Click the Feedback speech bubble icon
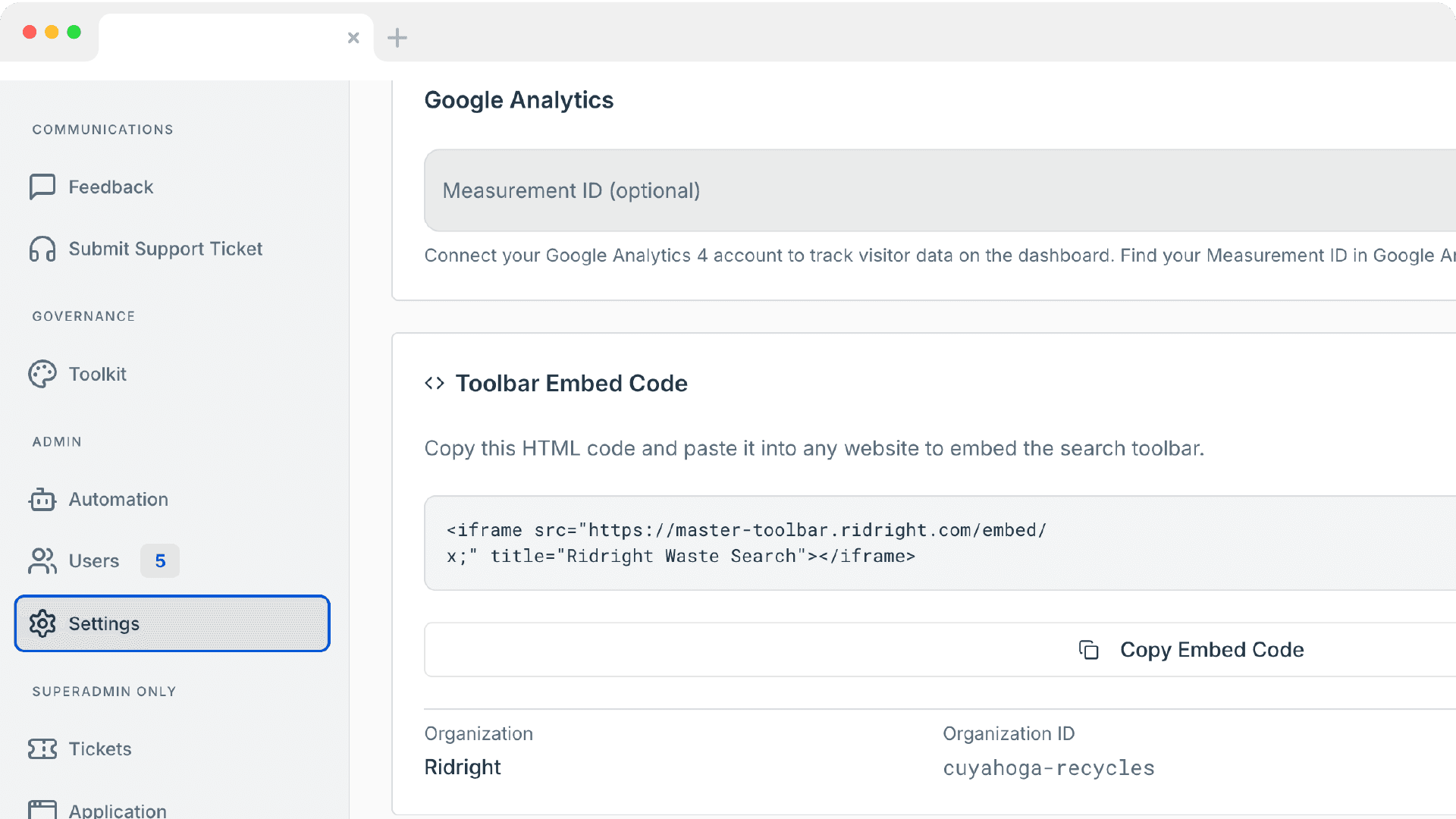 click(42, 187)
